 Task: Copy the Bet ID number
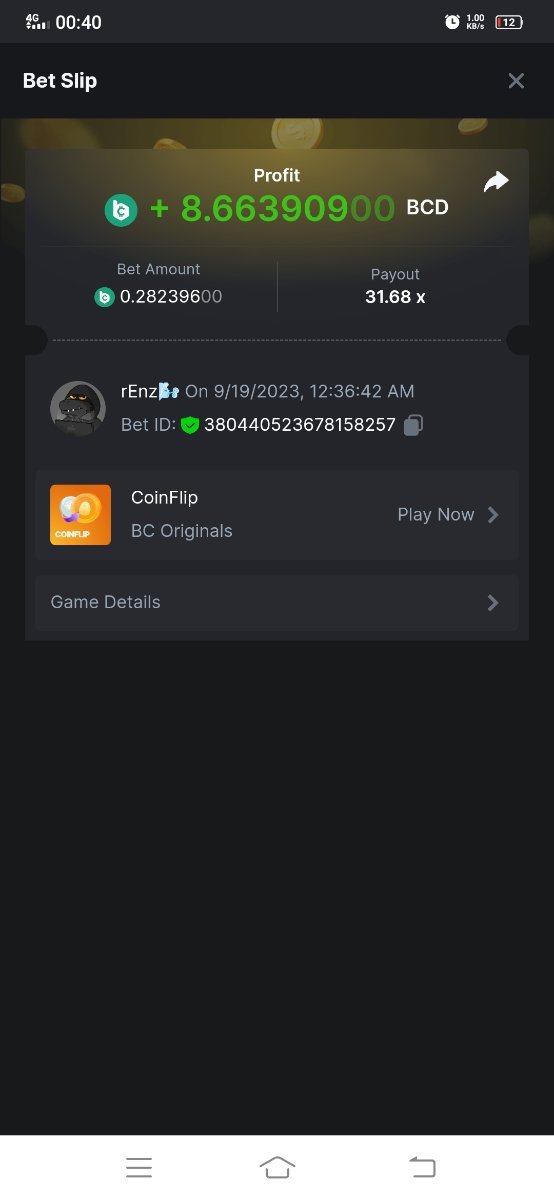[x=413, y=425]
